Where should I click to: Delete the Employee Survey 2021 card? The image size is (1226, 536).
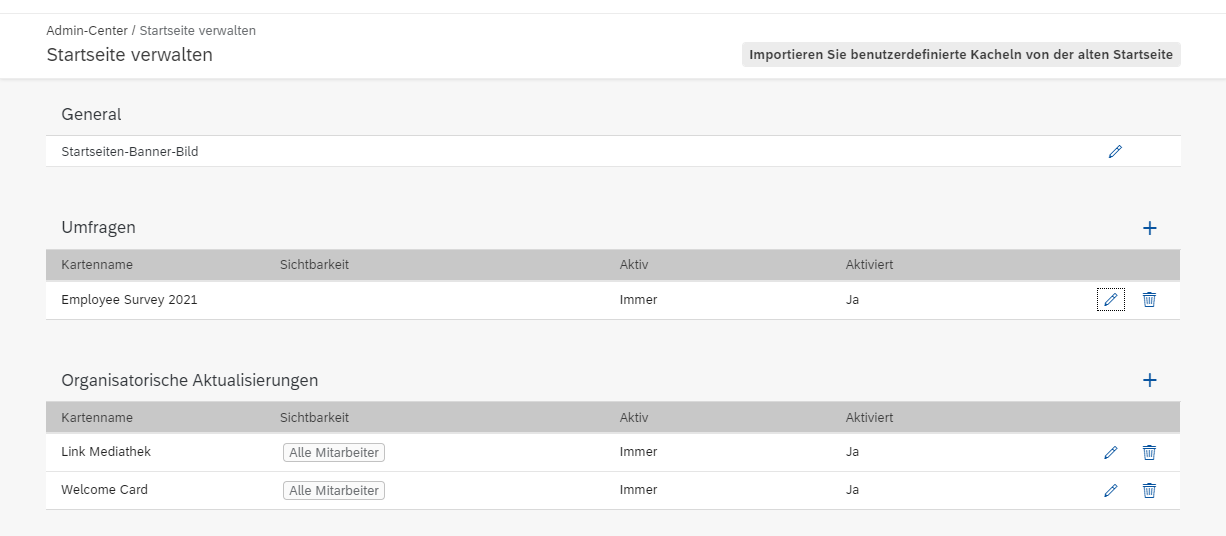pos(1149,299)
